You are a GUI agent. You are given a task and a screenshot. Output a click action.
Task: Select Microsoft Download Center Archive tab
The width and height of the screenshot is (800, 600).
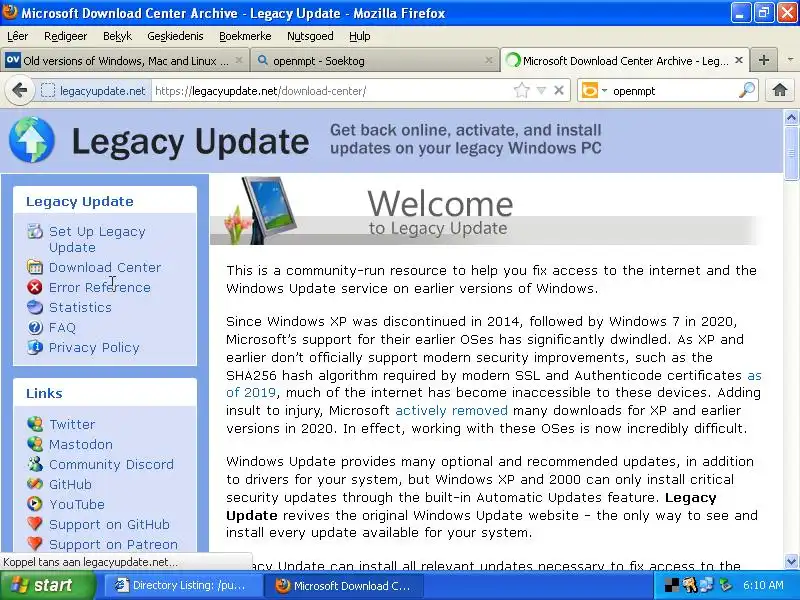[x=625, y=60]
